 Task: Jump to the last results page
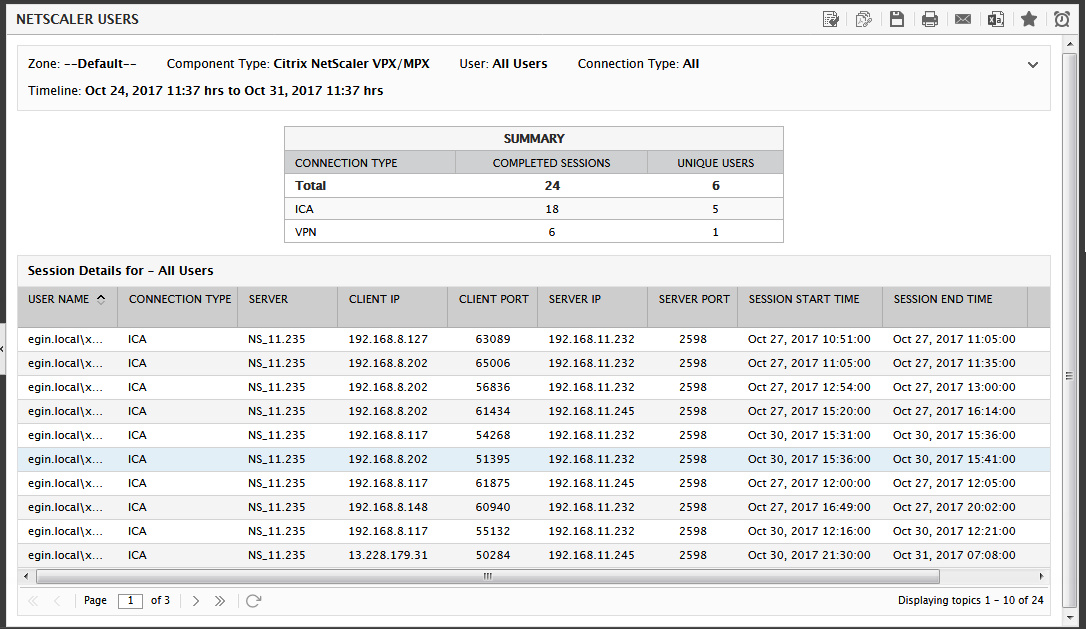[220, 601]
